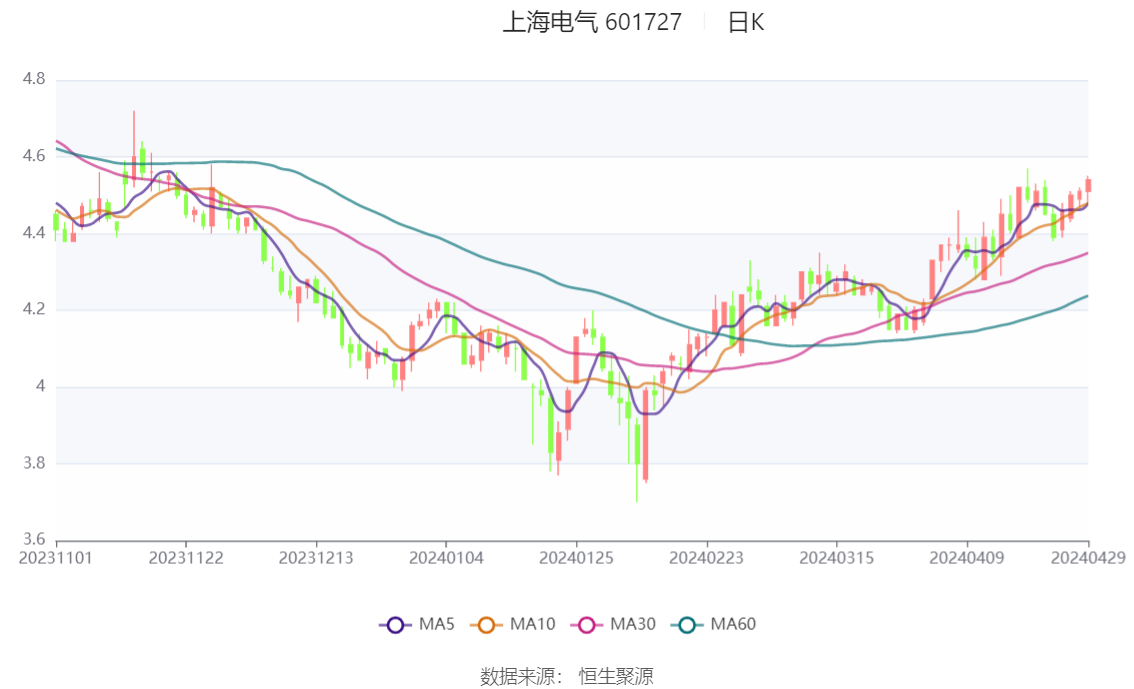Click the data source text 数据来源: 恒生聚源

[x=566, y=677]
